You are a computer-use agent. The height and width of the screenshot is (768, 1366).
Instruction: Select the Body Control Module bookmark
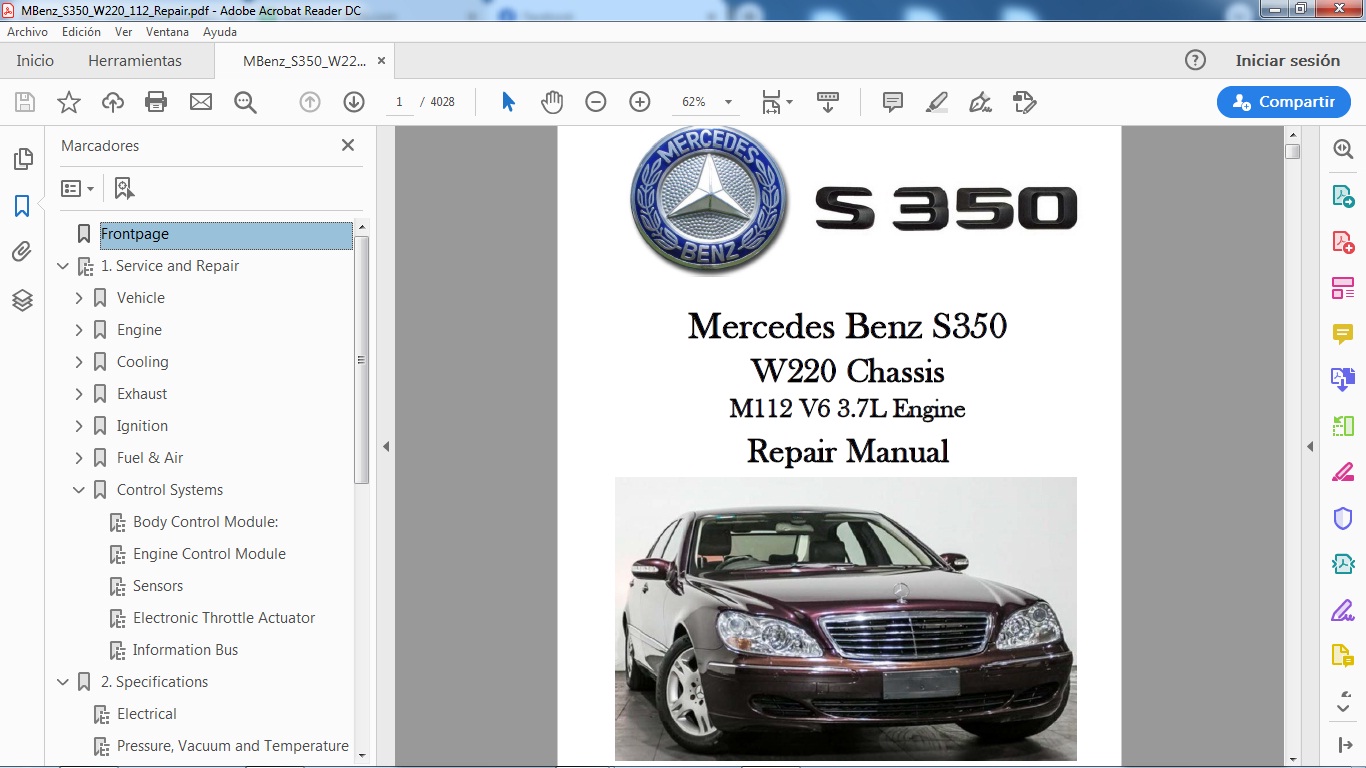(203, 521)
